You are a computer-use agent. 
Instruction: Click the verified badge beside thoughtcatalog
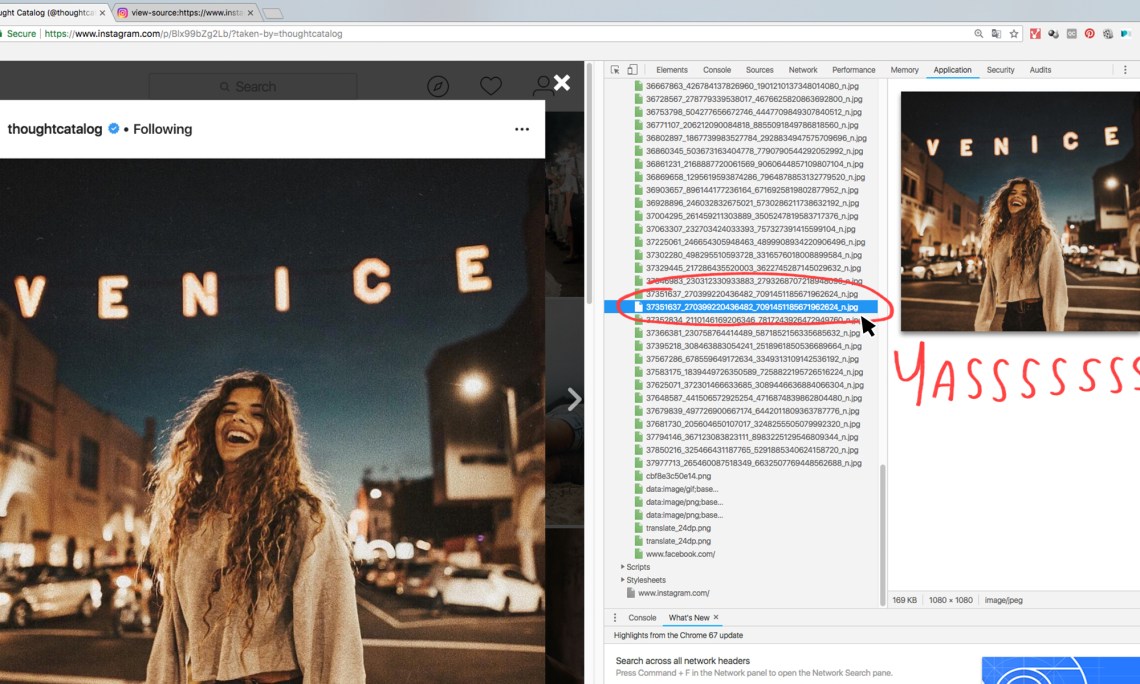pos(114,129)
